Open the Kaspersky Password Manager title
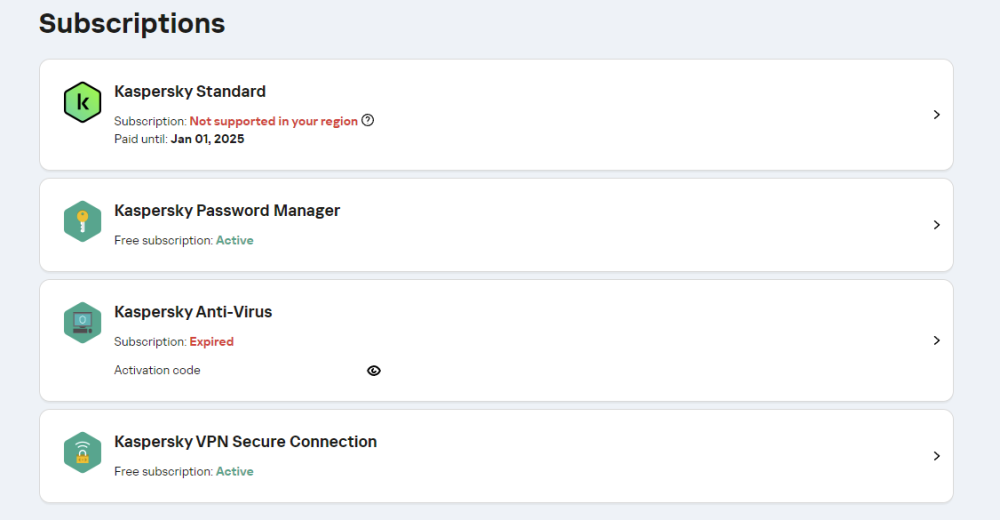 click(227, 211)
